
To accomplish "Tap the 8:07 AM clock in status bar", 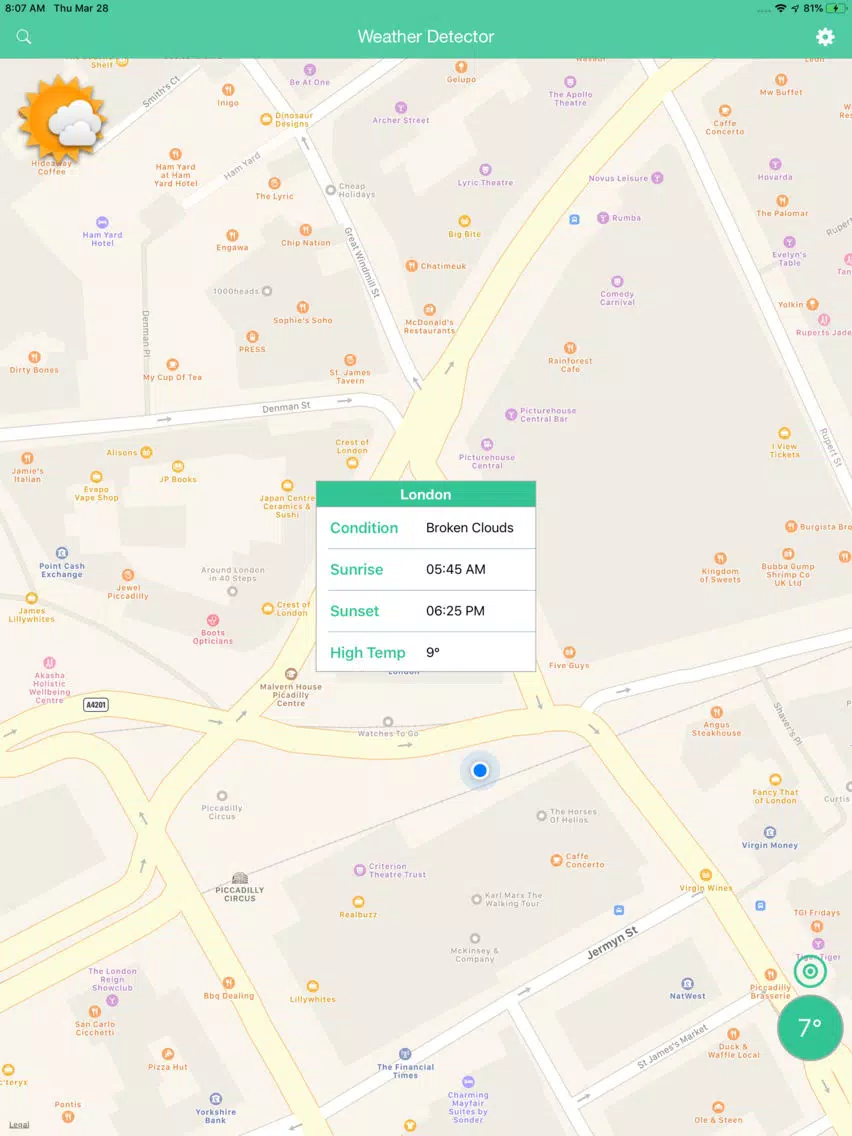I will (x=25, y=8).
